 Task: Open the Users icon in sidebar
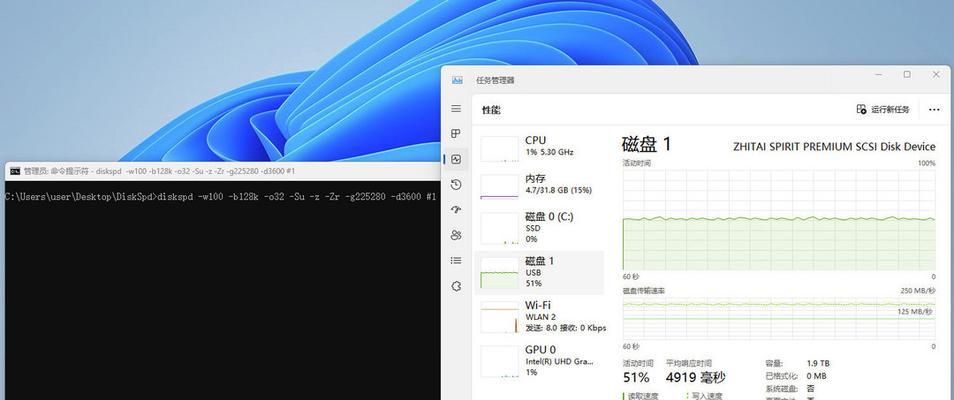click(x=456, y=235)
